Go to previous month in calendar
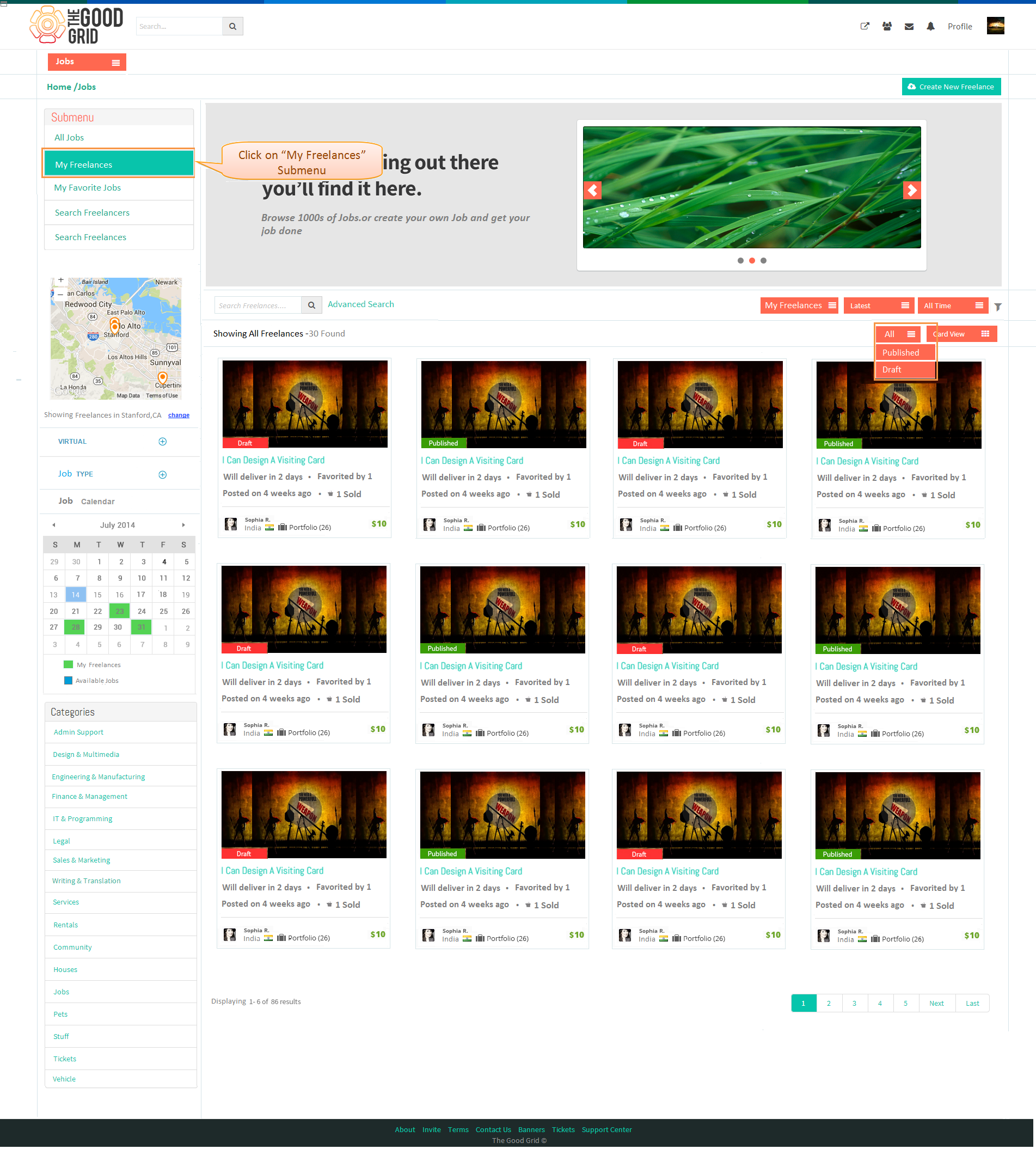Viewport: 1036px width, 1149px height. coord(54,525)
